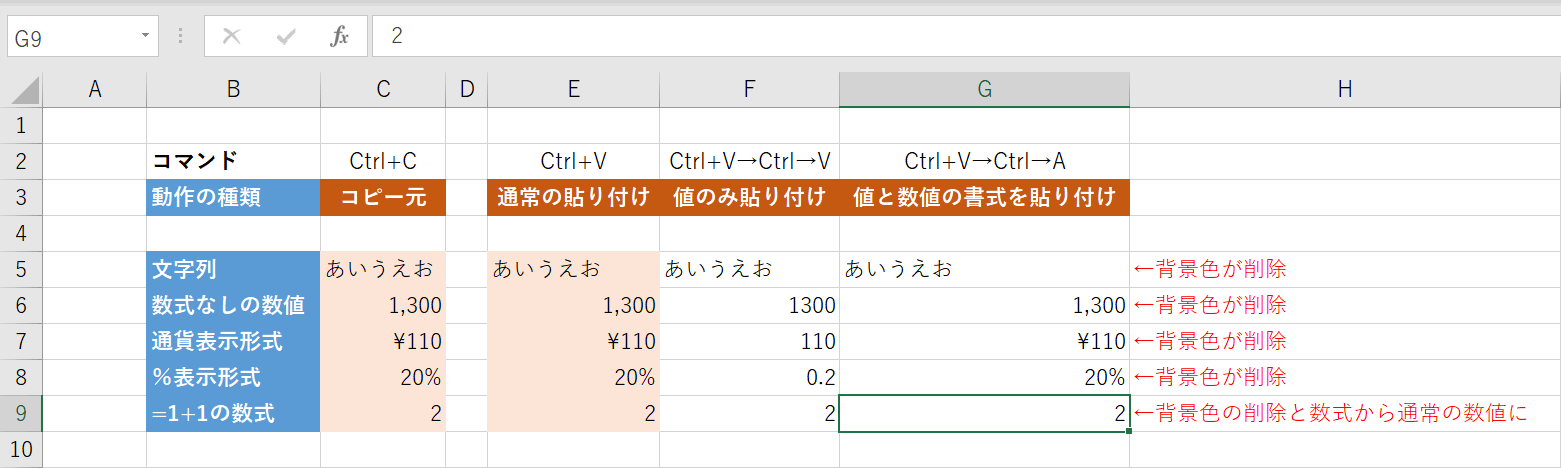This screenshot has height=468, width=1561.
Task: Select row 6 header
Action: (x=21, y=305)
